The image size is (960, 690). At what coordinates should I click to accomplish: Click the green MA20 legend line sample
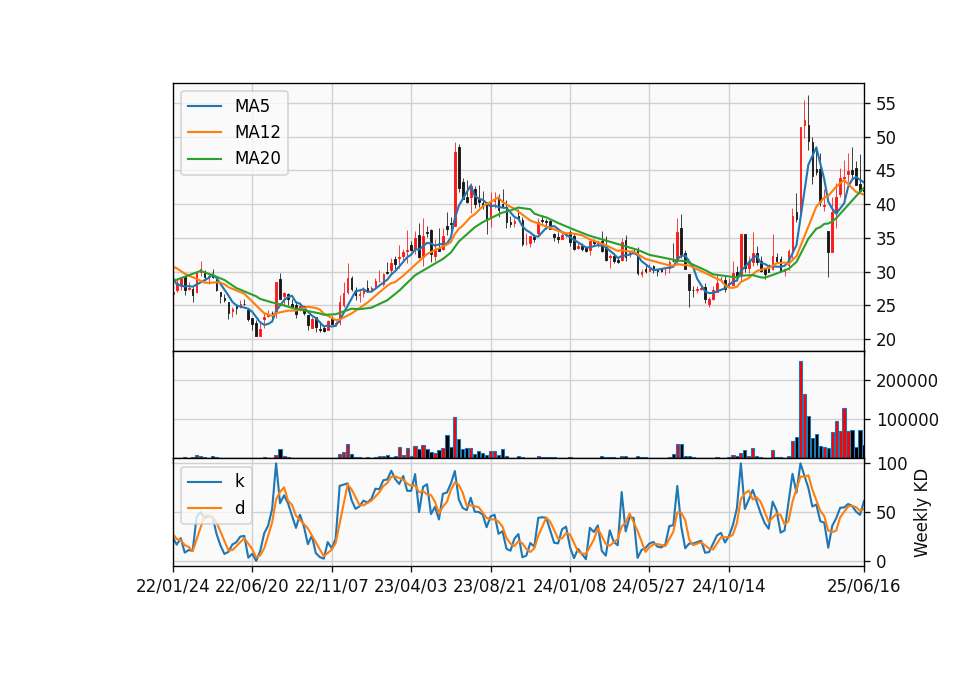click(204, 158)
